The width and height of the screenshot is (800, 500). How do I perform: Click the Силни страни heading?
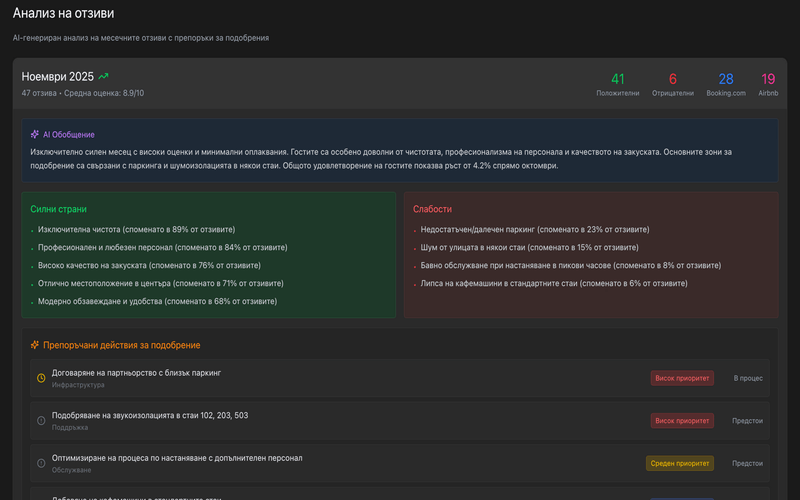(x=58, y=209)
